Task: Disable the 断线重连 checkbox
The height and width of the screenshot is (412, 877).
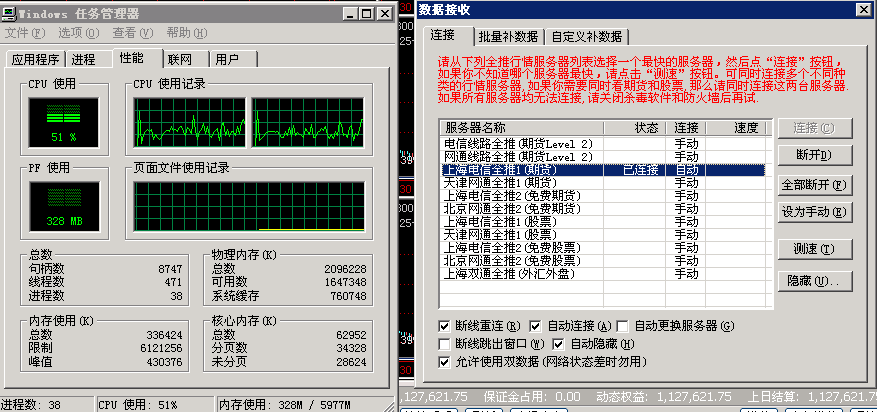Action: coord(445,326)
